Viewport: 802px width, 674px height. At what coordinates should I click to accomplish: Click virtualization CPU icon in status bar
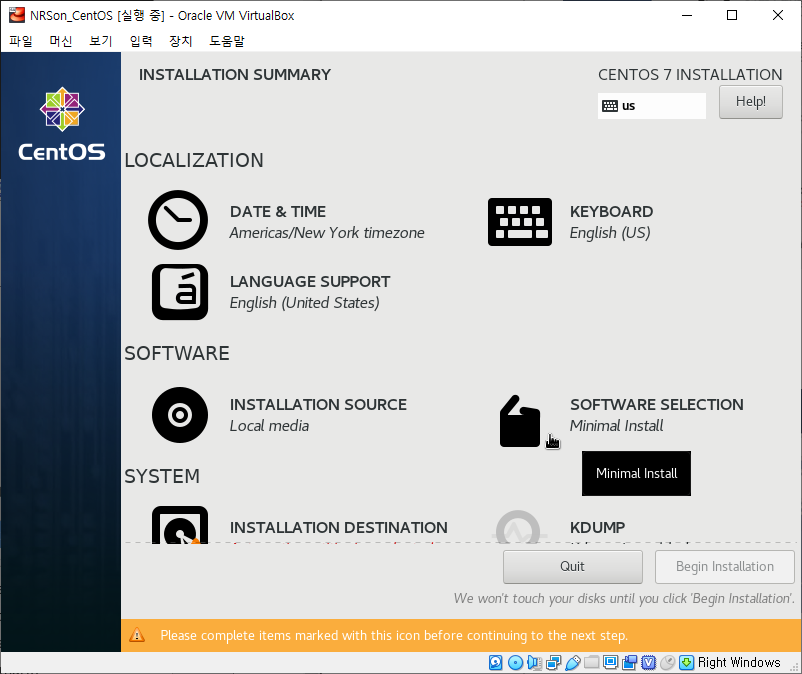coord(649,663)
